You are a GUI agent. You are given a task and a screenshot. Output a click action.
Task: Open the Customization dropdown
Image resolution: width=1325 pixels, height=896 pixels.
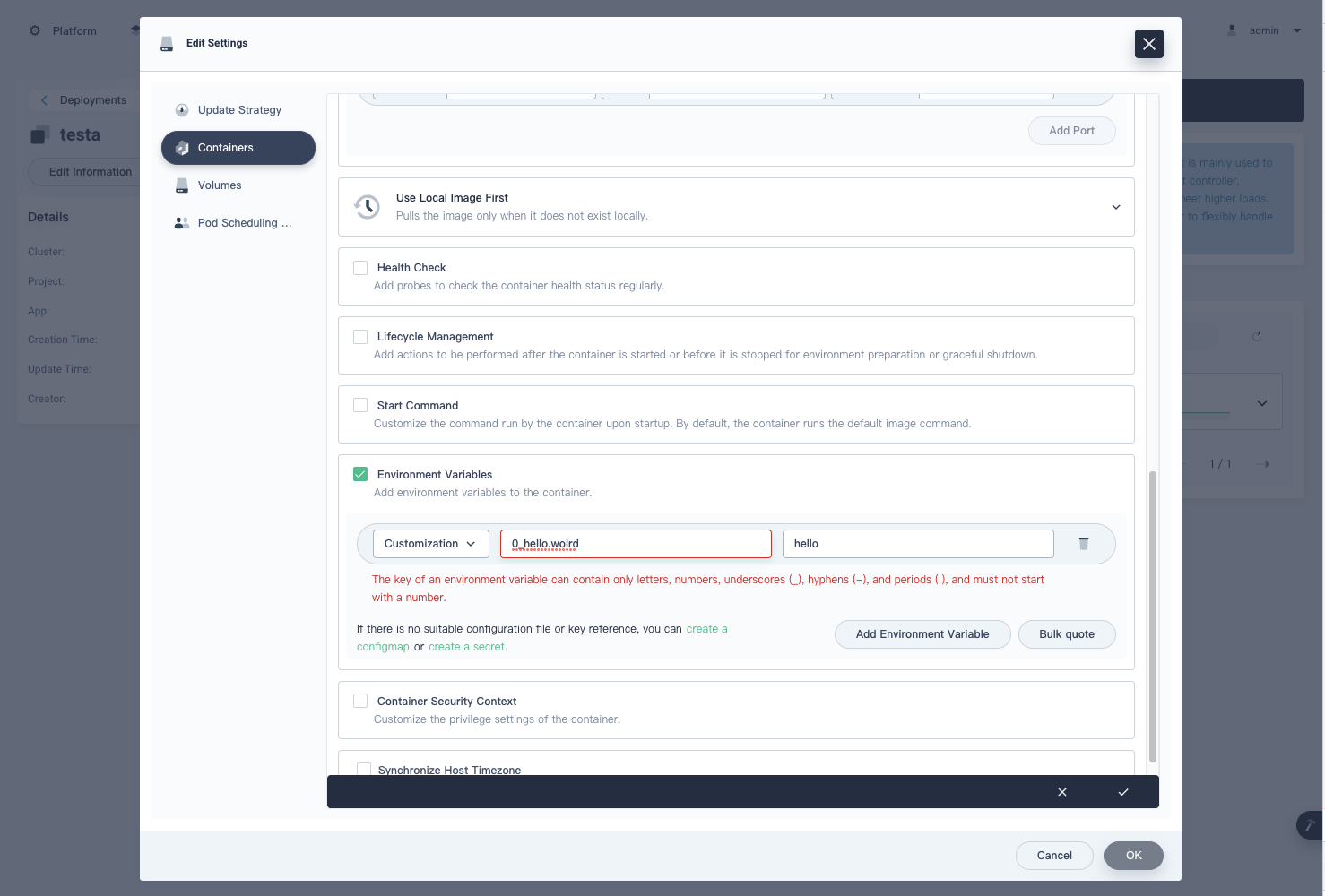click(x=430, y=543)
